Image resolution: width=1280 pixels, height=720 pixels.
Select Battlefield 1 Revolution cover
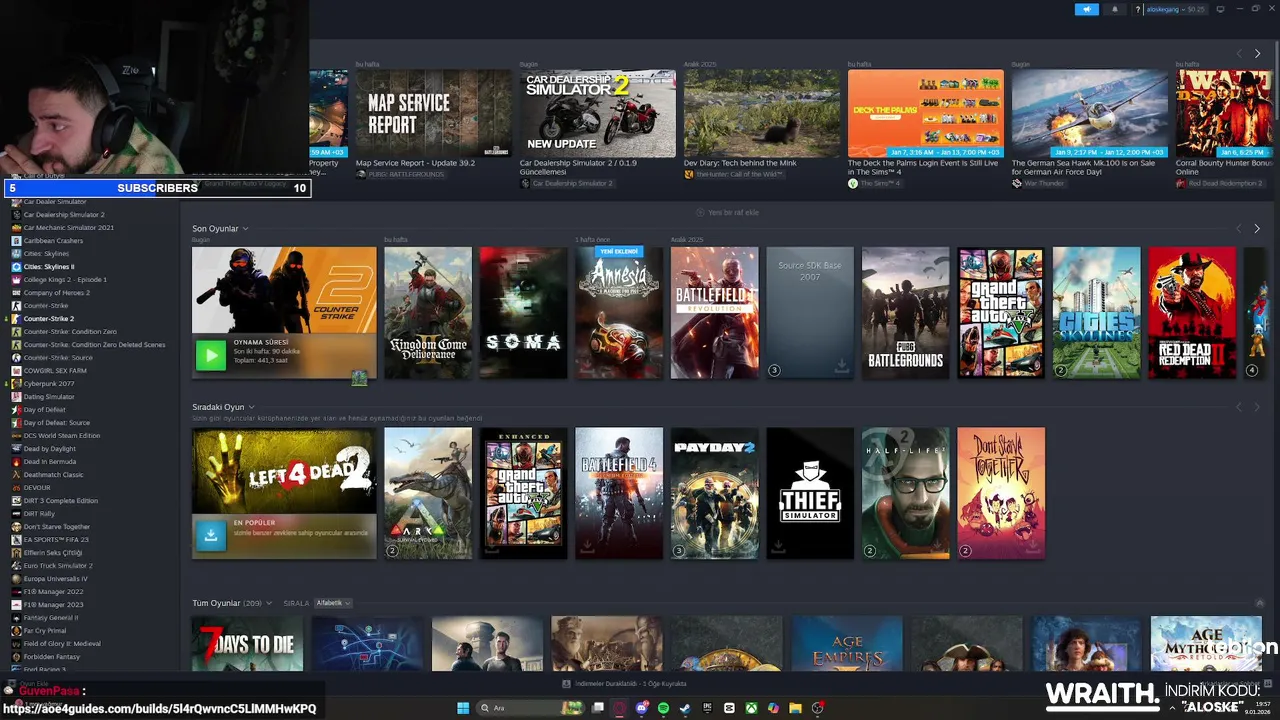click(714, 313)
